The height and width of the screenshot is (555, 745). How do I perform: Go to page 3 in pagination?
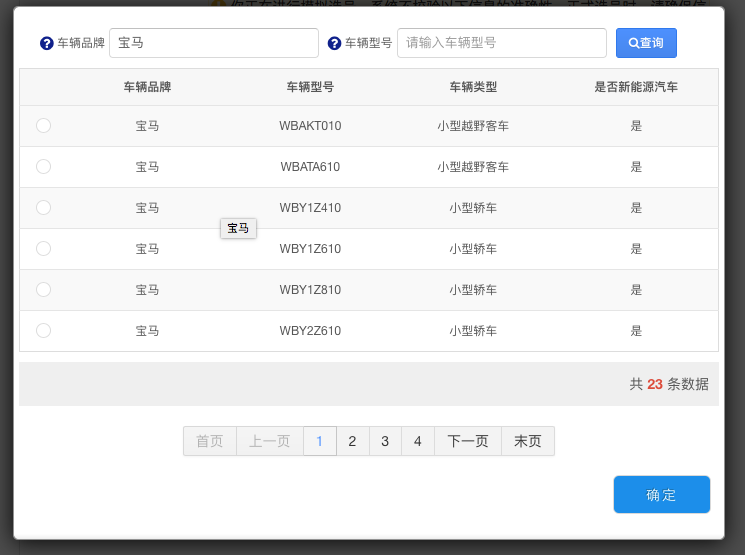385,441
